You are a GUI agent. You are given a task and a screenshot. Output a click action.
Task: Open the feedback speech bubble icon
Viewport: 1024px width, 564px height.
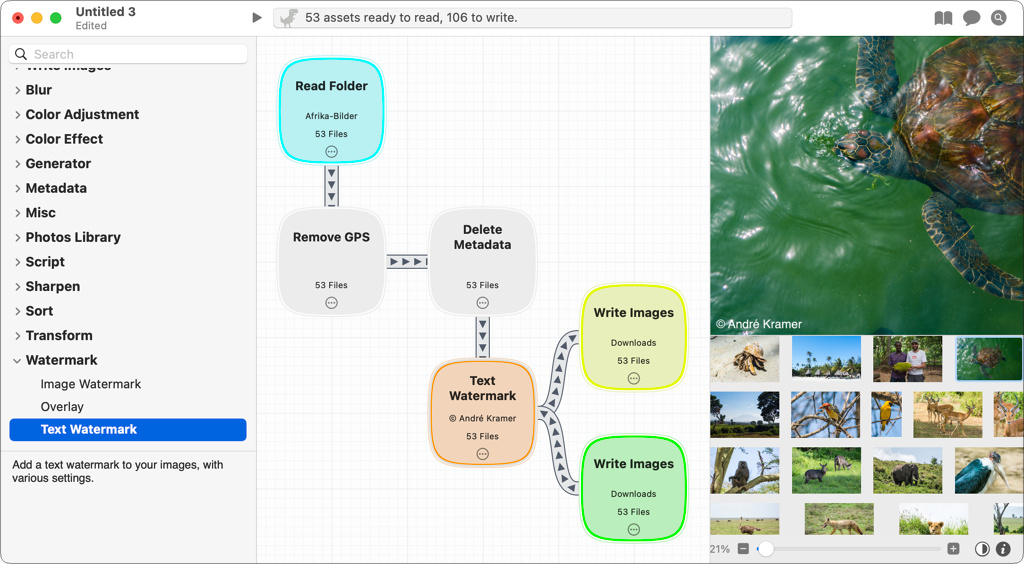point(971,18)
